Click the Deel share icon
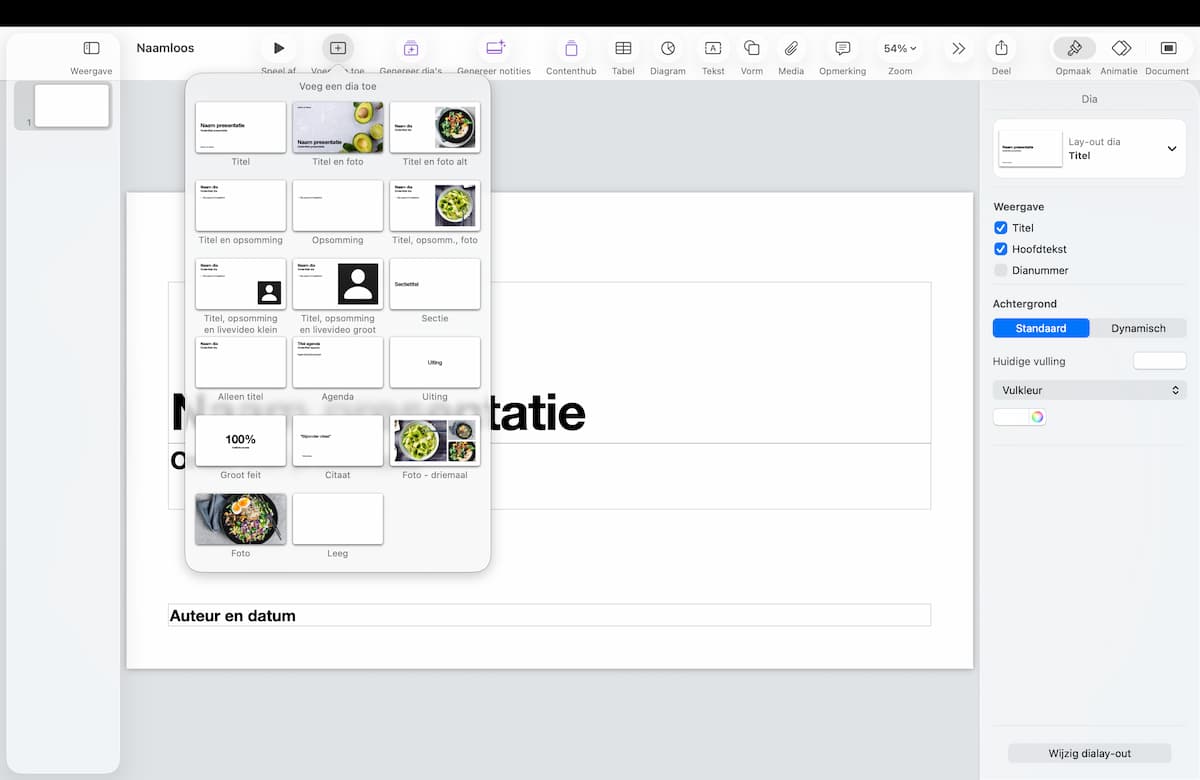The image size is (1200, 780). (x=1001, y=48)
